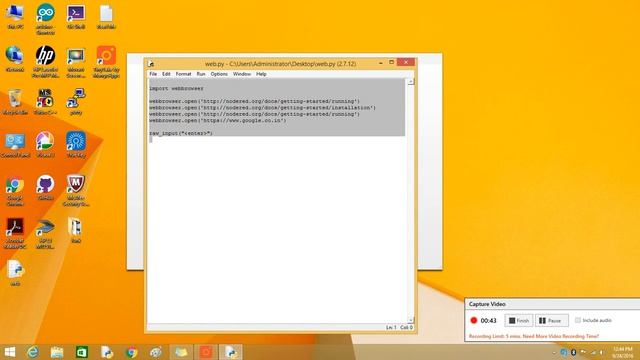640x360 pixels.
Task: Open the This PC desktop icon
Action: [x=15, y=16]
